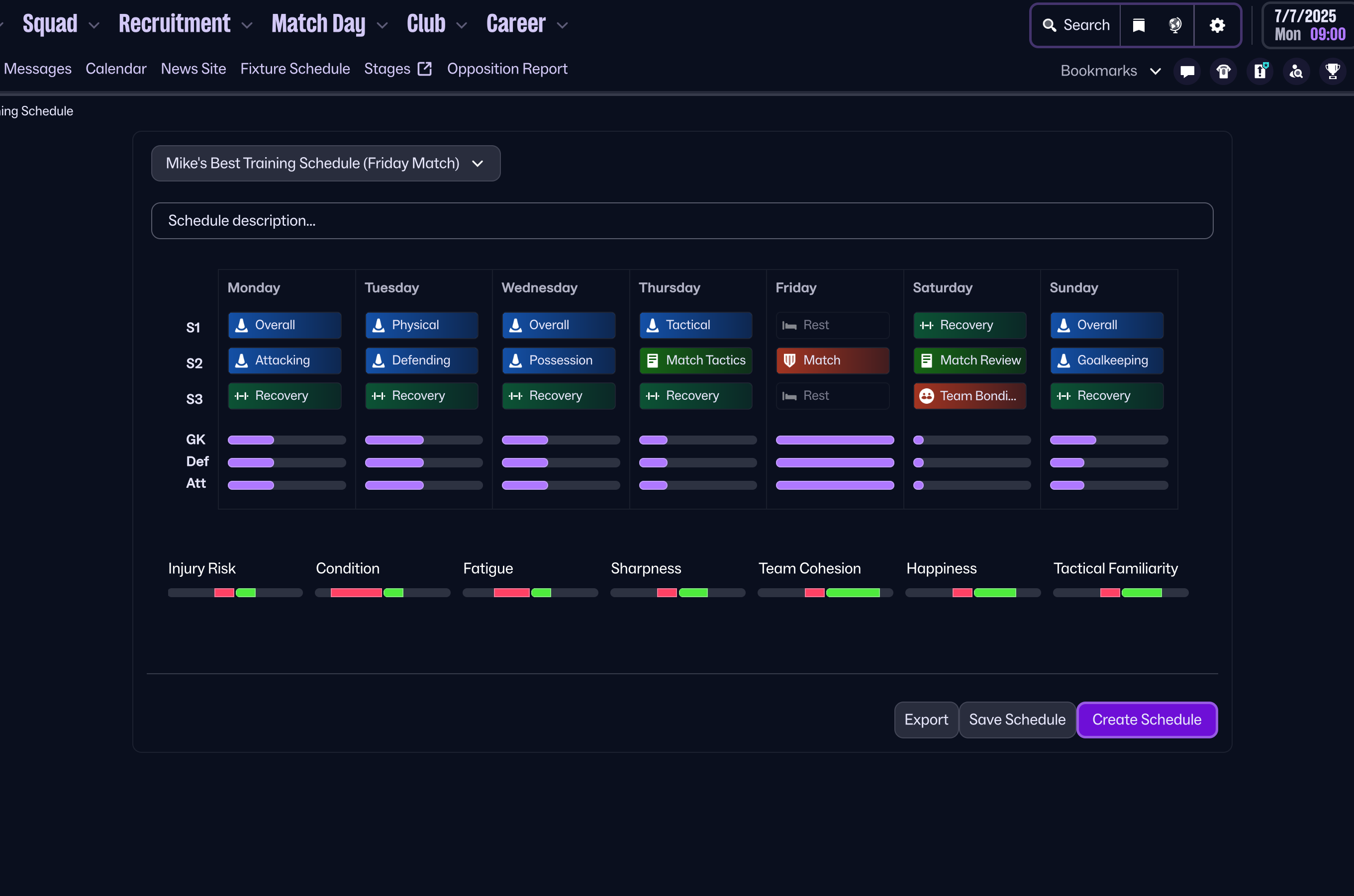The image size is (1354, 896).
Task: Open the world globe icon
Action: [x=1175, y=25]
